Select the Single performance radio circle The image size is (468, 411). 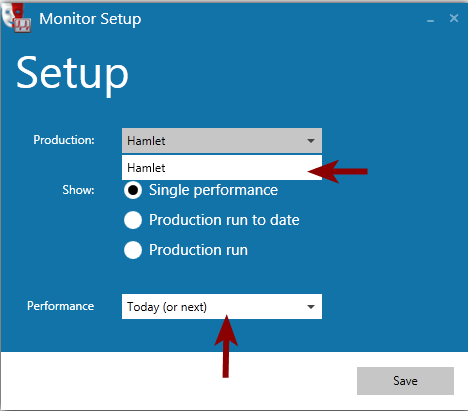(133, 190)
